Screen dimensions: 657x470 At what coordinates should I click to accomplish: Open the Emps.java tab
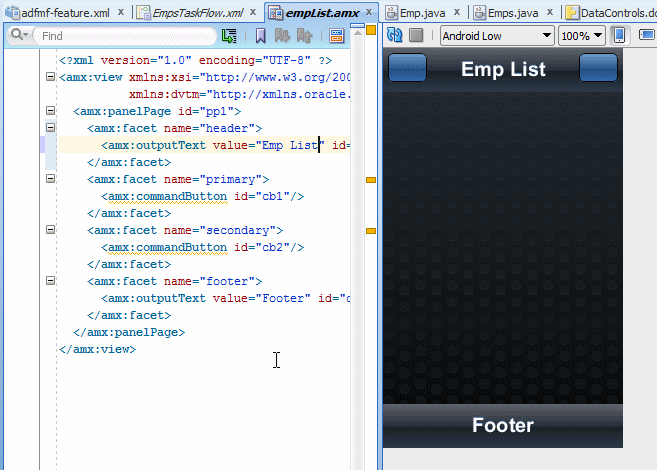pyautogui.click(x=512, y=13)
